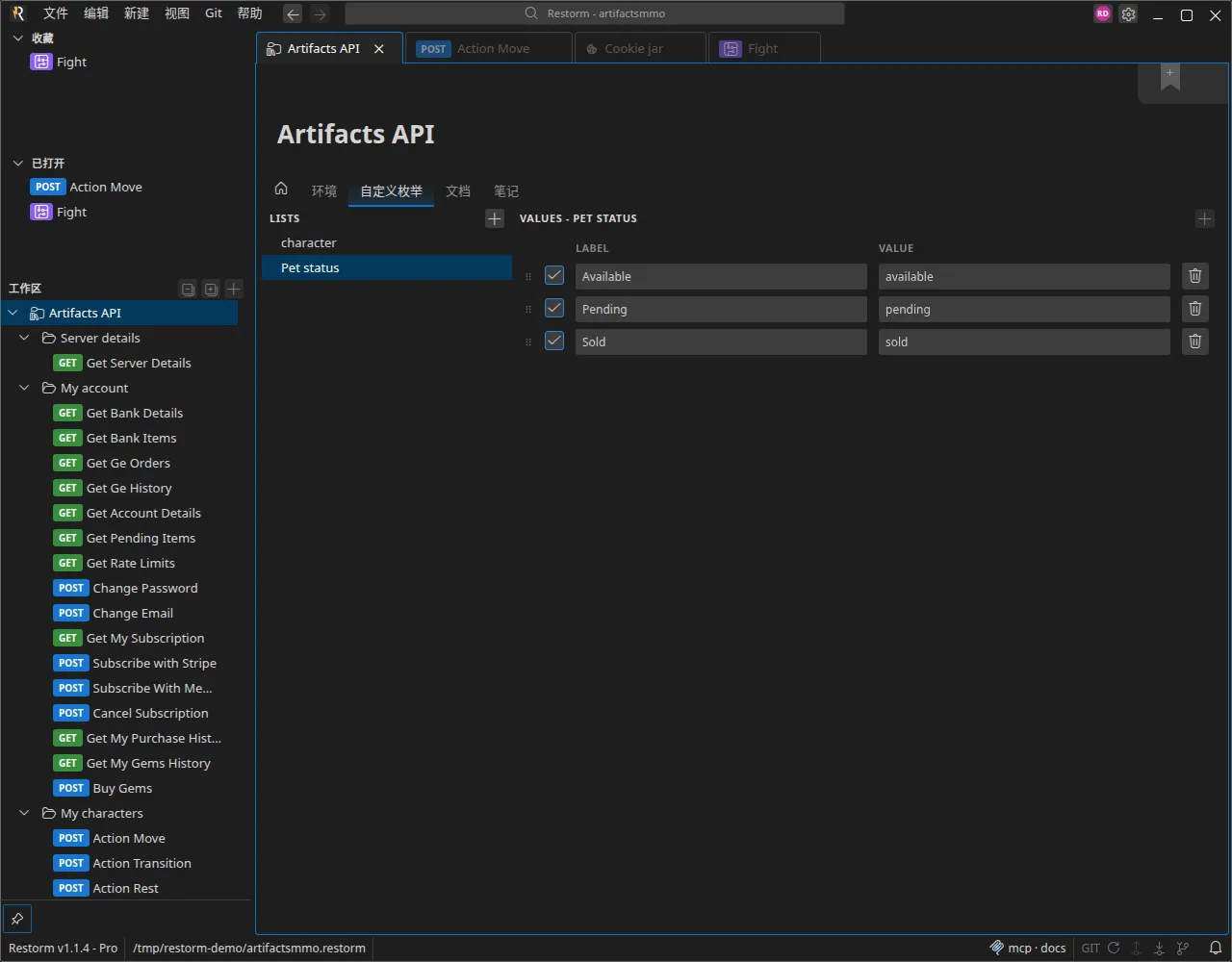Select the Pet status list

387,268
